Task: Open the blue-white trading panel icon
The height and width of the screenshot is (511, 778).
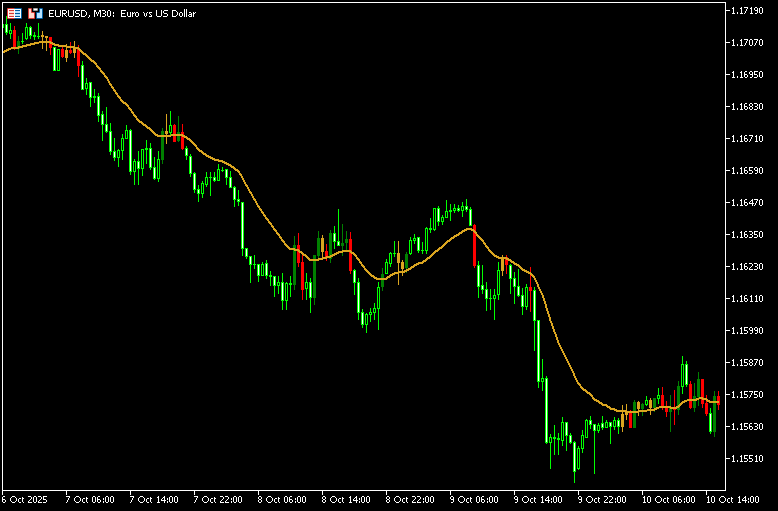Action: coord(35,14)
